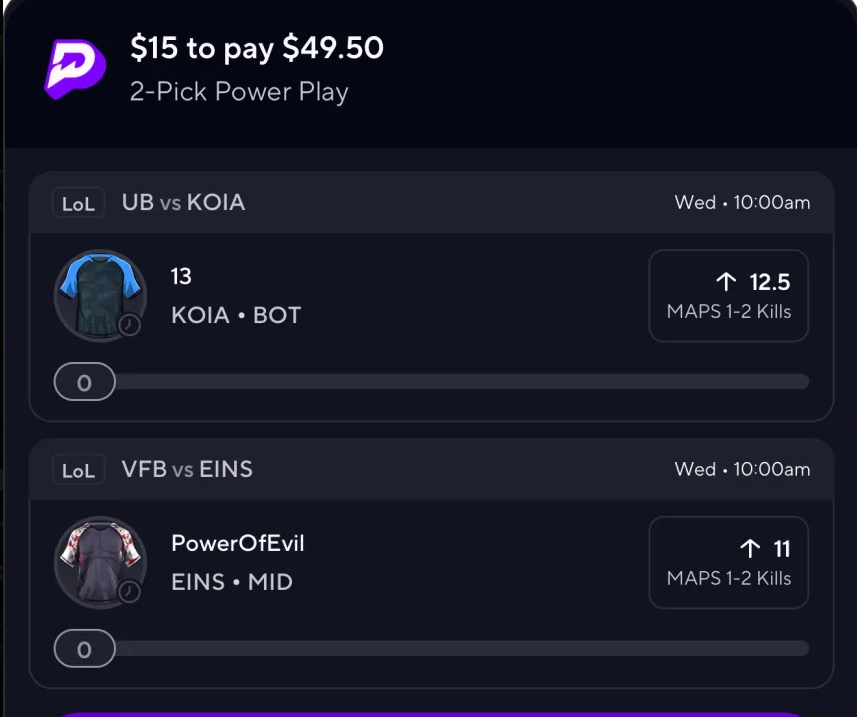The image size is (857, 717).
Task: Click the up arrow beside 12.5
Action: tap(726, 282)
